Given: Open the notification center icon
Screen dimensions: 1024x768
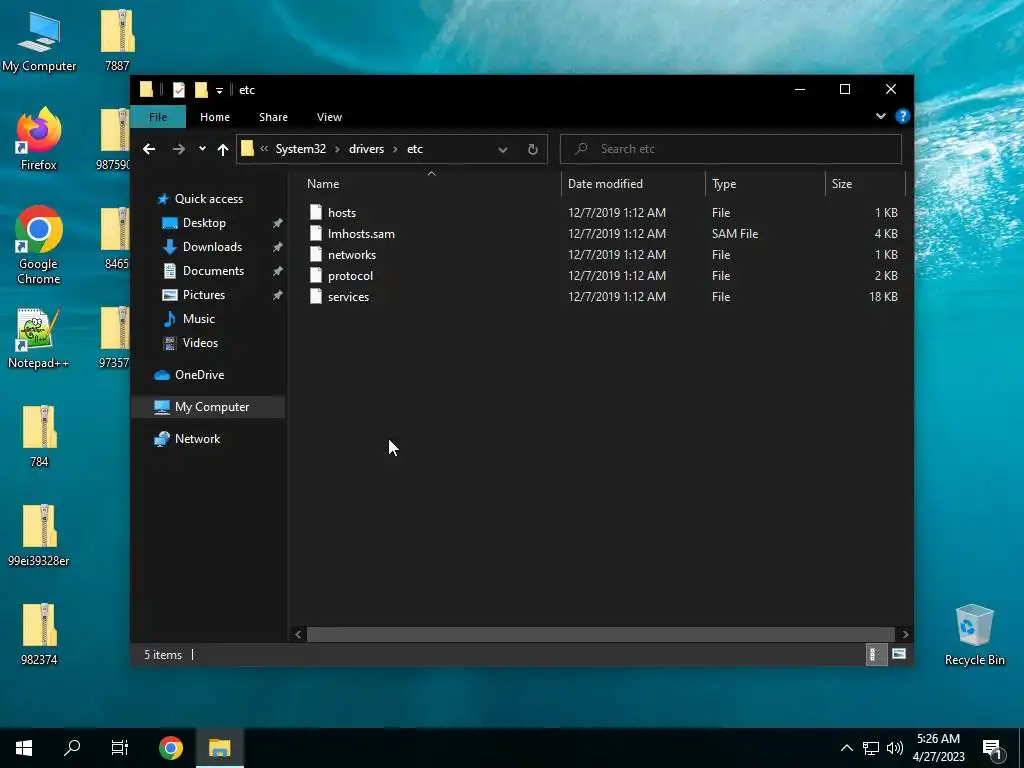Looking at the screenshot, I should click(x=993, y=748).
